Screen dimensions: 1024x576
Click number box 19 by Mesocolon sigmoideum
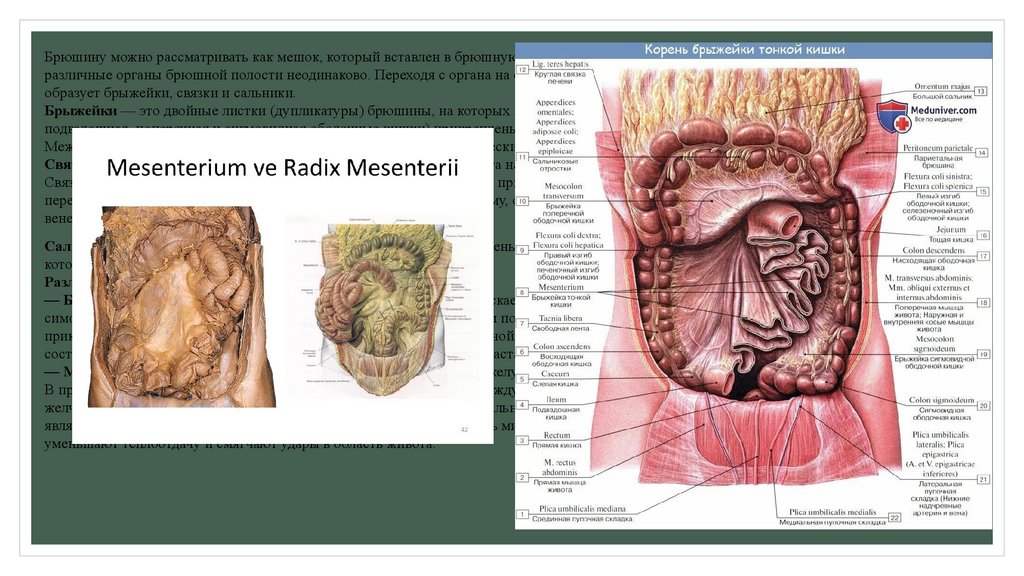pyautogui.click(x=983, y=354)
